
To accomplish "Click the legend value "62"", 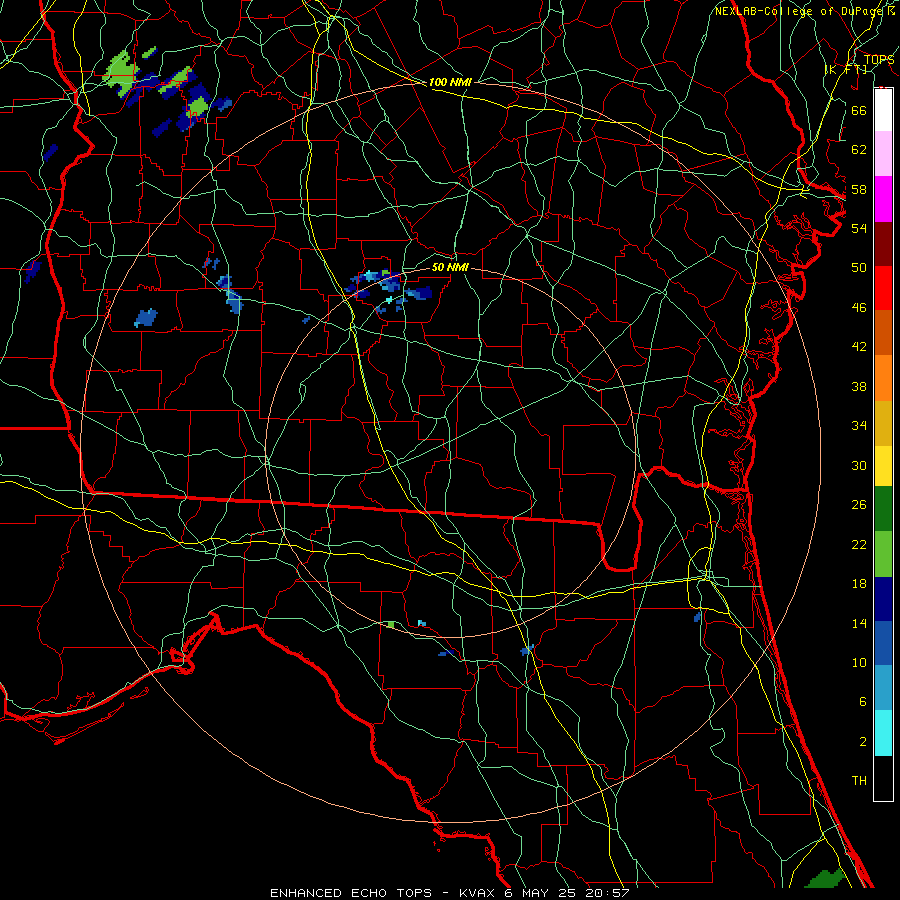I will [x=859, y=150].
